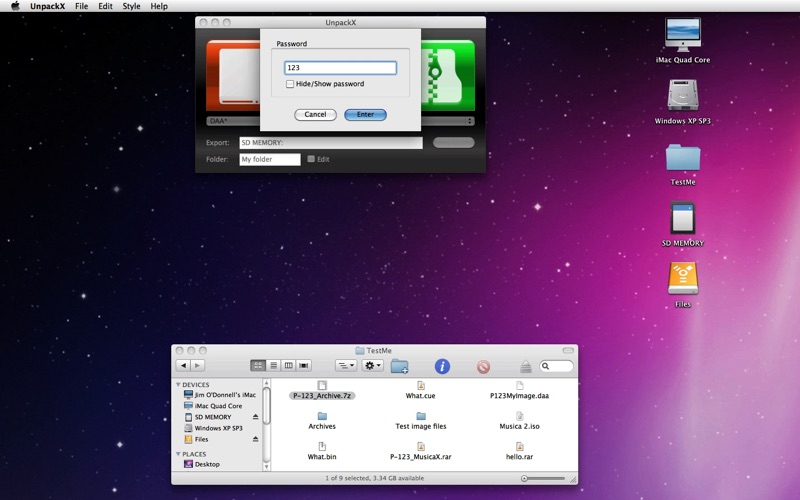Click the green zip archive icon
Screen dimensions: 800x500
coord(446,75)
